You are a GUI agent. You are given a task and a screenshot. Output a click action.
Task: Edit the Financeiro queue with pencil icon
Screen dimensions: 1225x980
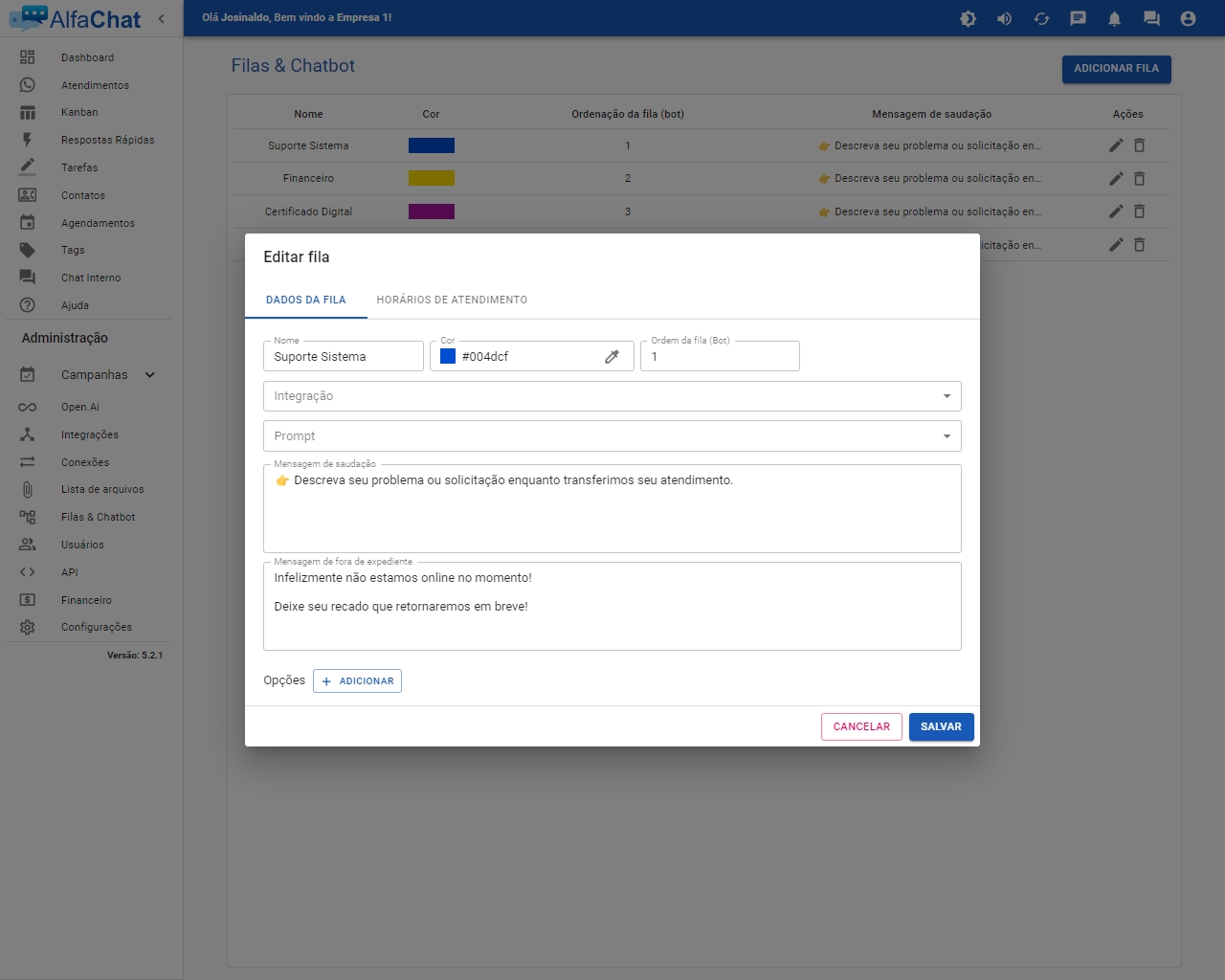pos(1115,179)
